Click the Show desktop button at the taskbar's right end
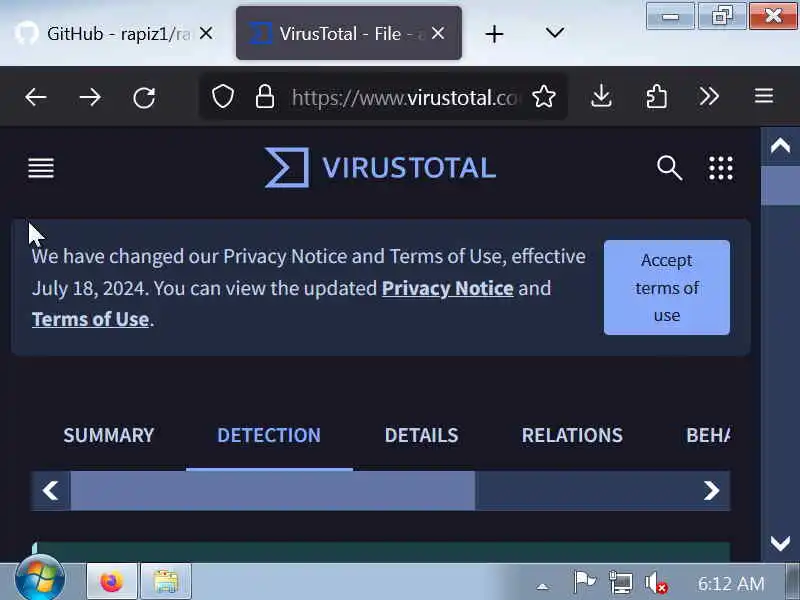Viewport: 800px width, 600px height. (x=792, y=582)
